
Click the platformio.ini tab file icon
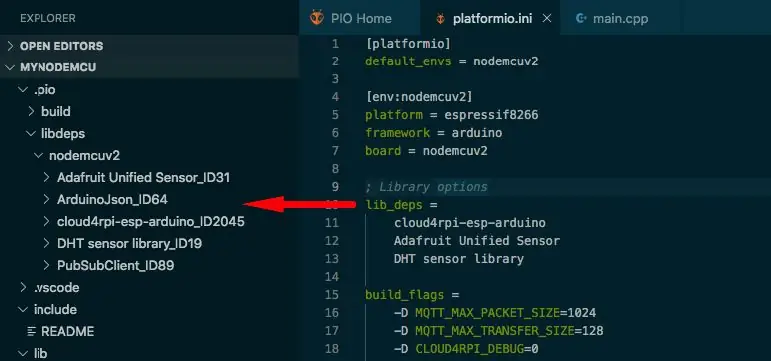pos(441,19)
